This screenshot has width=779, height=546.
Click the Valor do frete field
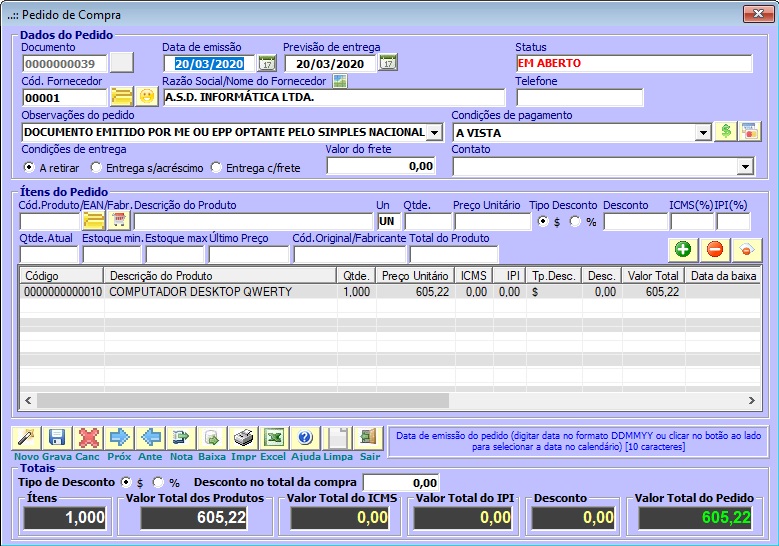click(381, 166)
